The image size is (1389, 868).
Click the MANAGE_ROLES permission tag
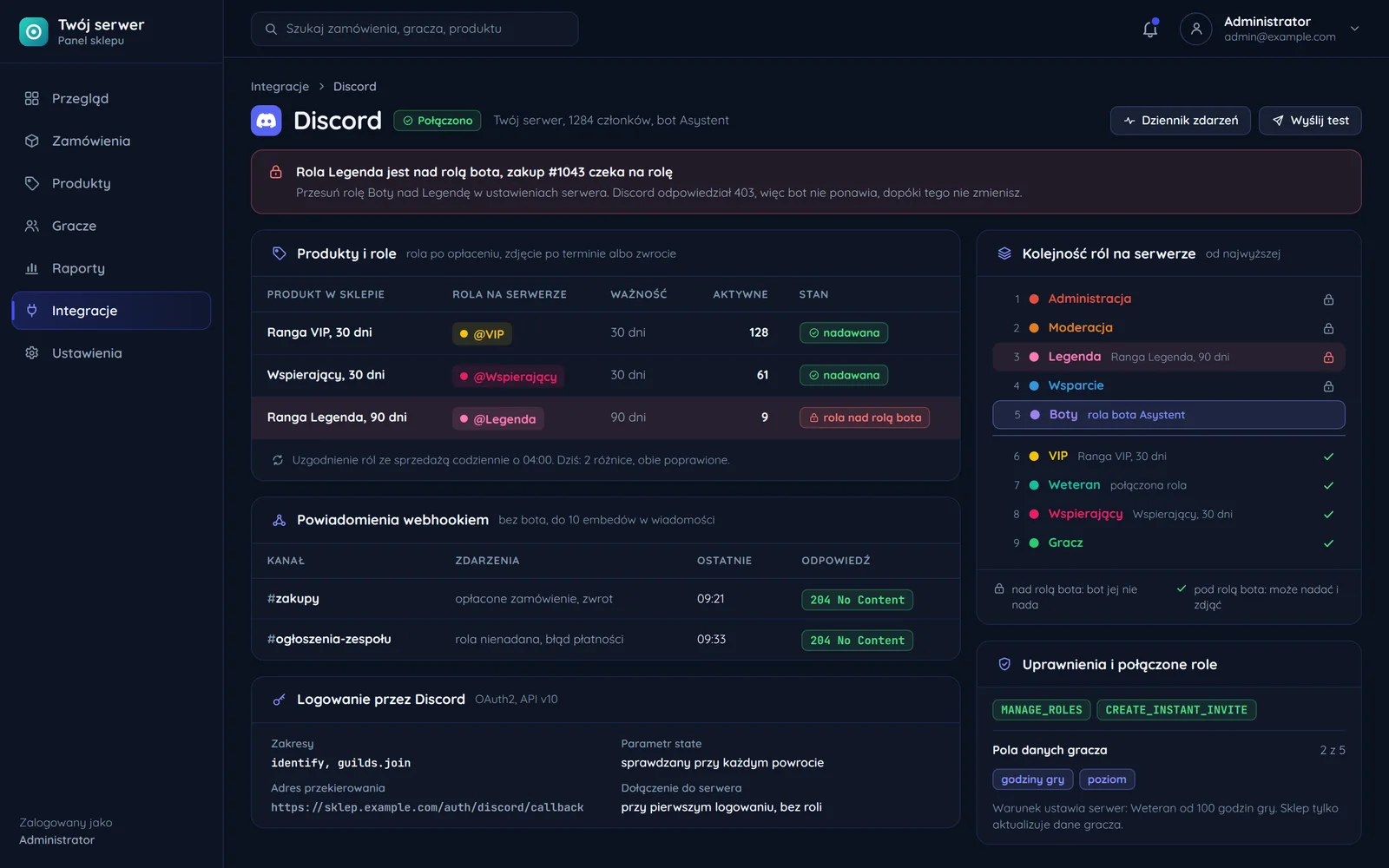pos(1041,710)
